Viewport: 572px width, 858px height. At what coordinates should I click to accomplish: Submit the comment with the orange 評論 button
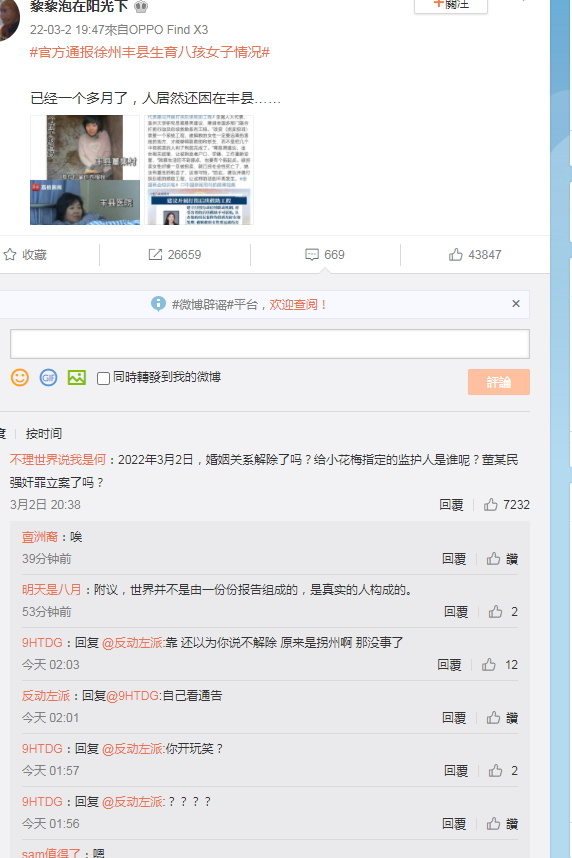(x=499, y=382)
